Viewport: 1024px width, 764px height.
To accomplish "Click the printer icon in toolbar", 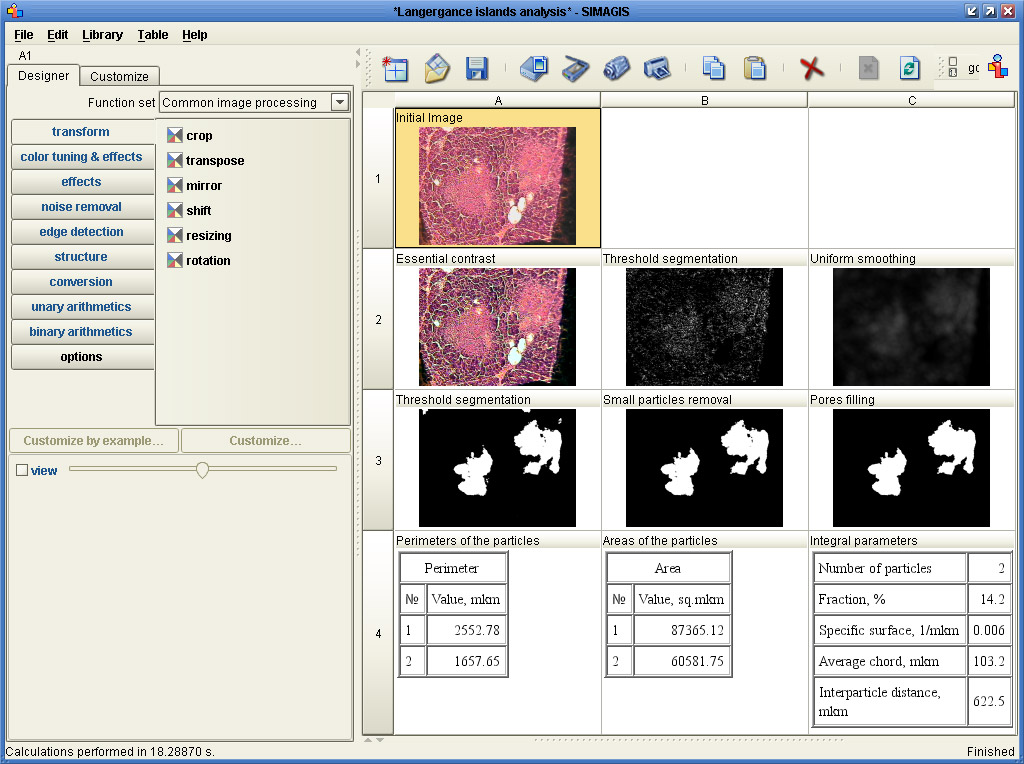I will 656,68.
